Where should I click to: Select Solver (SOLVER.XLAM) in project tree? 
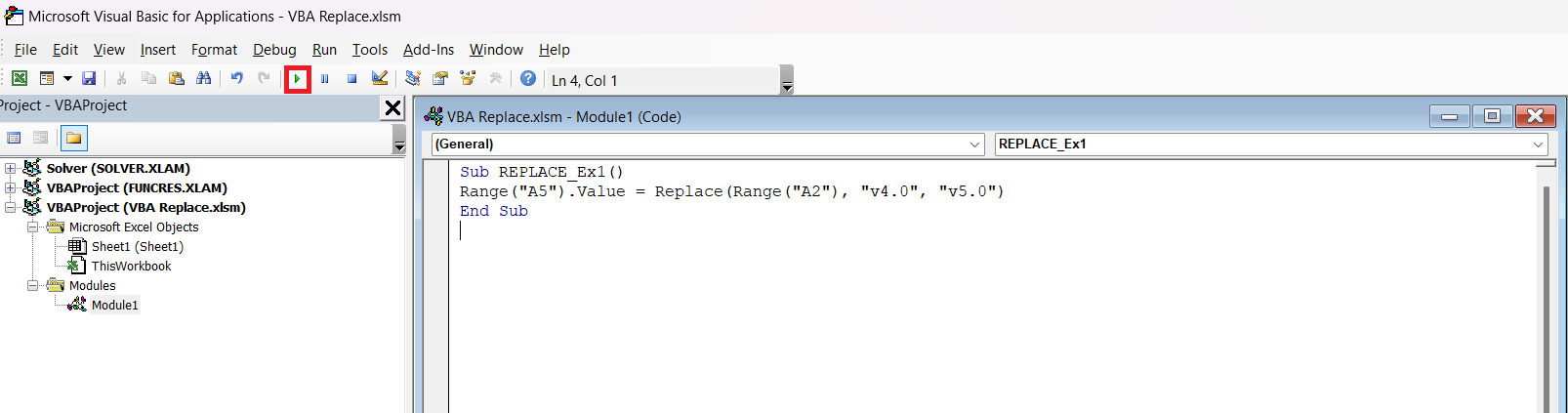(118, 169)
